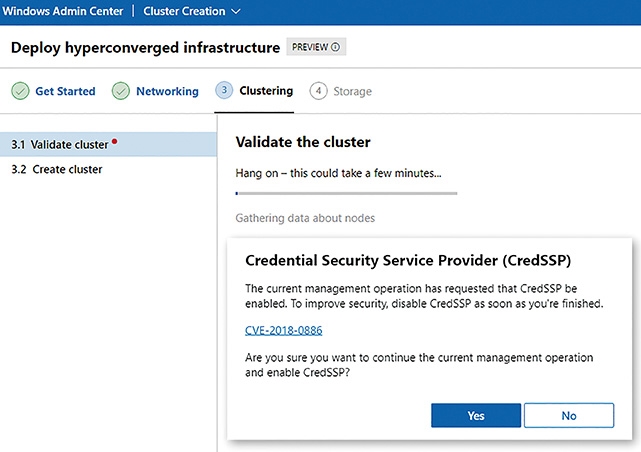Click the PREVIEW info icon
Screen dimensions: 641x452
336,47
